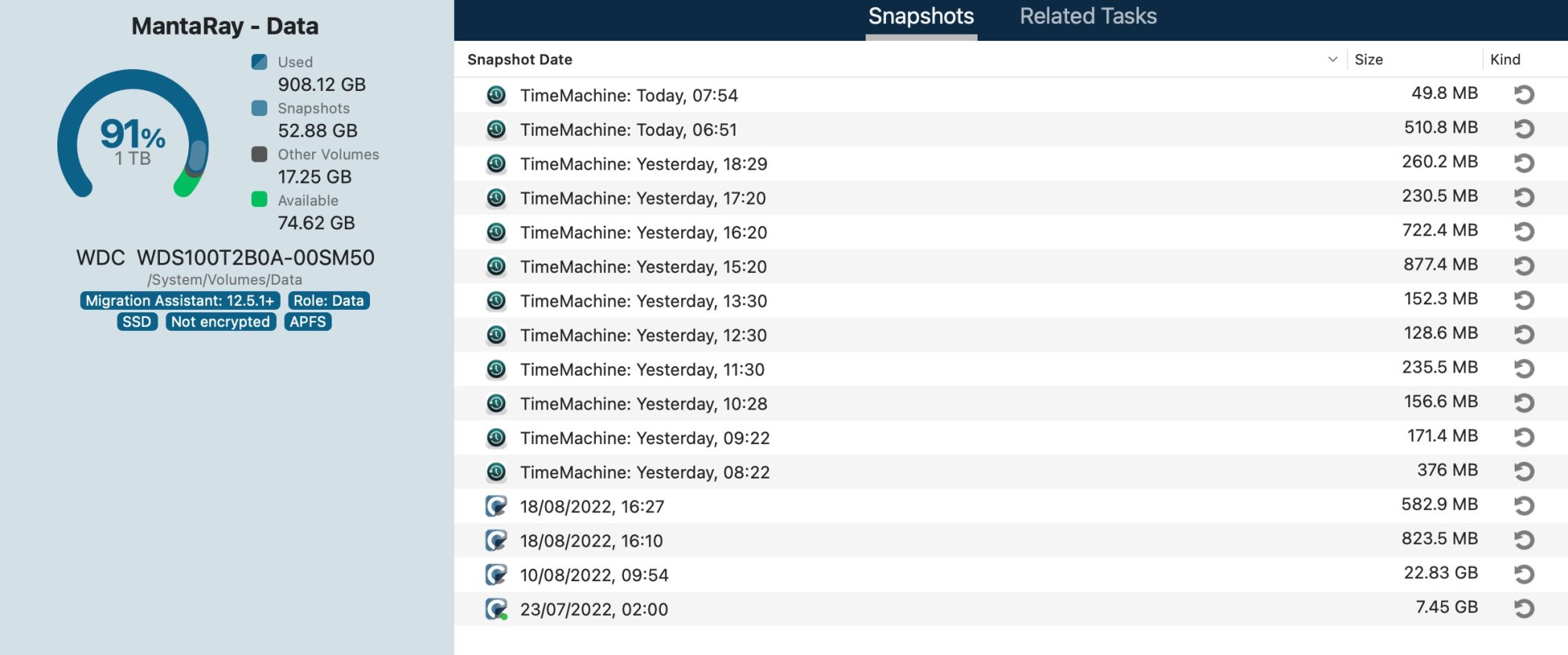Click the restore icon for Yesterday, 16:20 snapshot
Image resolution: width=1568 pixels, height=655 pixels.
1523,232
